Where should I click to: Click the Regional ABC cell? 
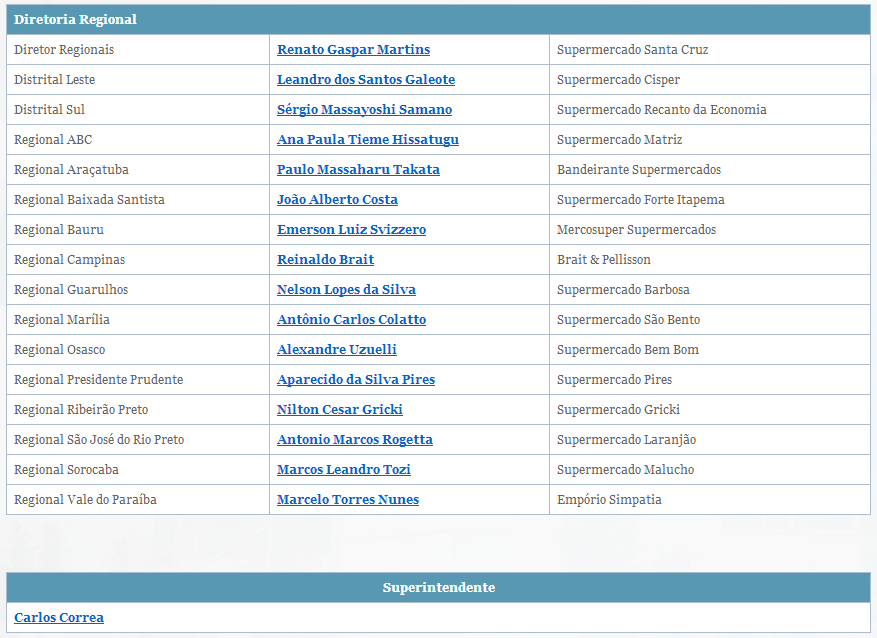pyautogui.click(x=138, y=140)
